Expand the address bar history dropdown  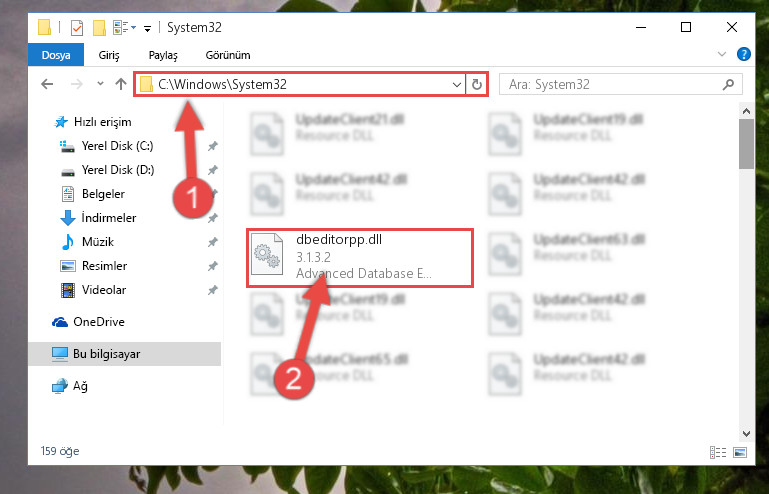[x=457, y=84]
